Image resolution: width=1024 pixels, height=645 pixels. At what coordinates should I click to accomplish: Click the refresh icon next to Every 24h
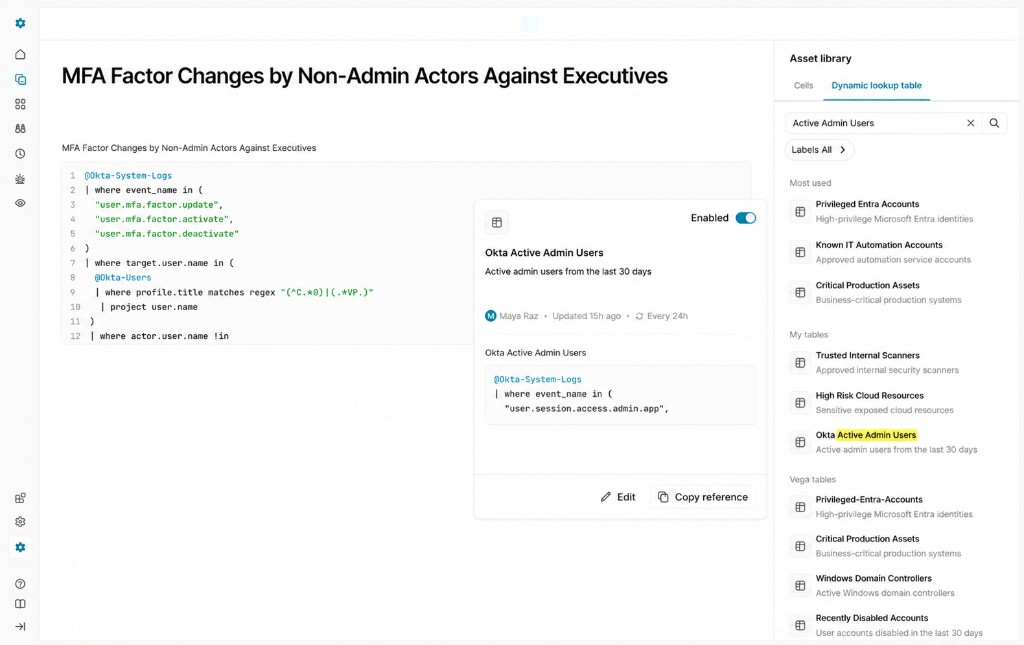click(639, 316)
